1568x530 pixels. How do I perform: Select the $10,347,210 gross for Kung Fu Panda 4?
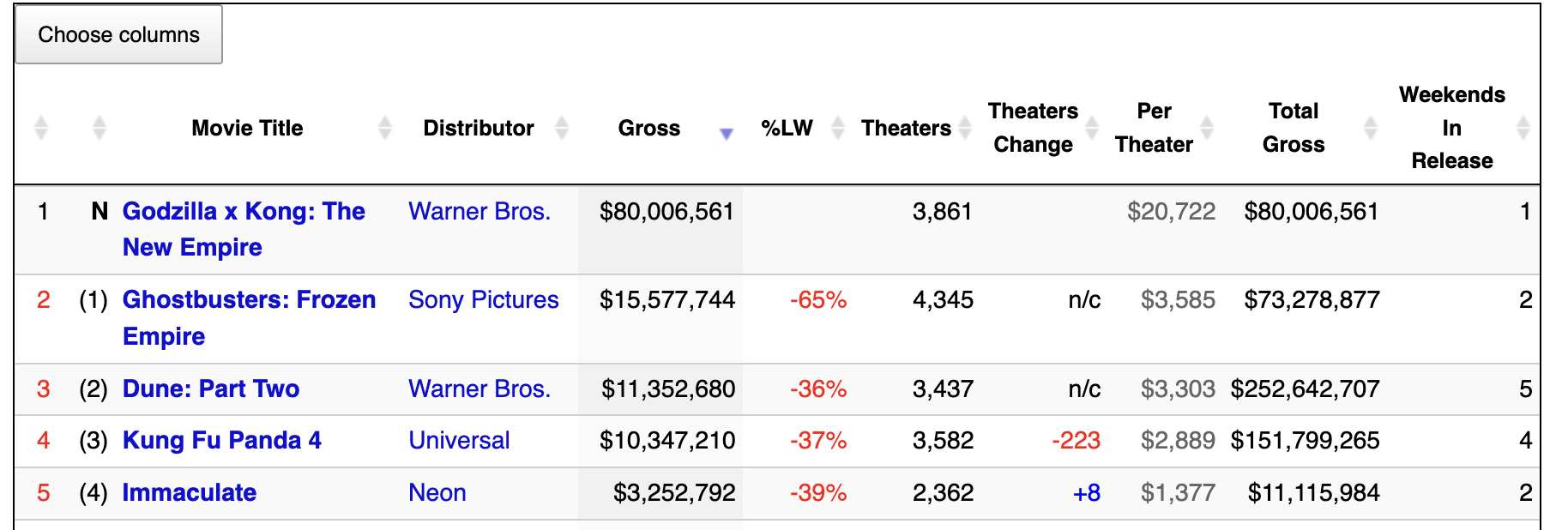(x=666, y=440)
